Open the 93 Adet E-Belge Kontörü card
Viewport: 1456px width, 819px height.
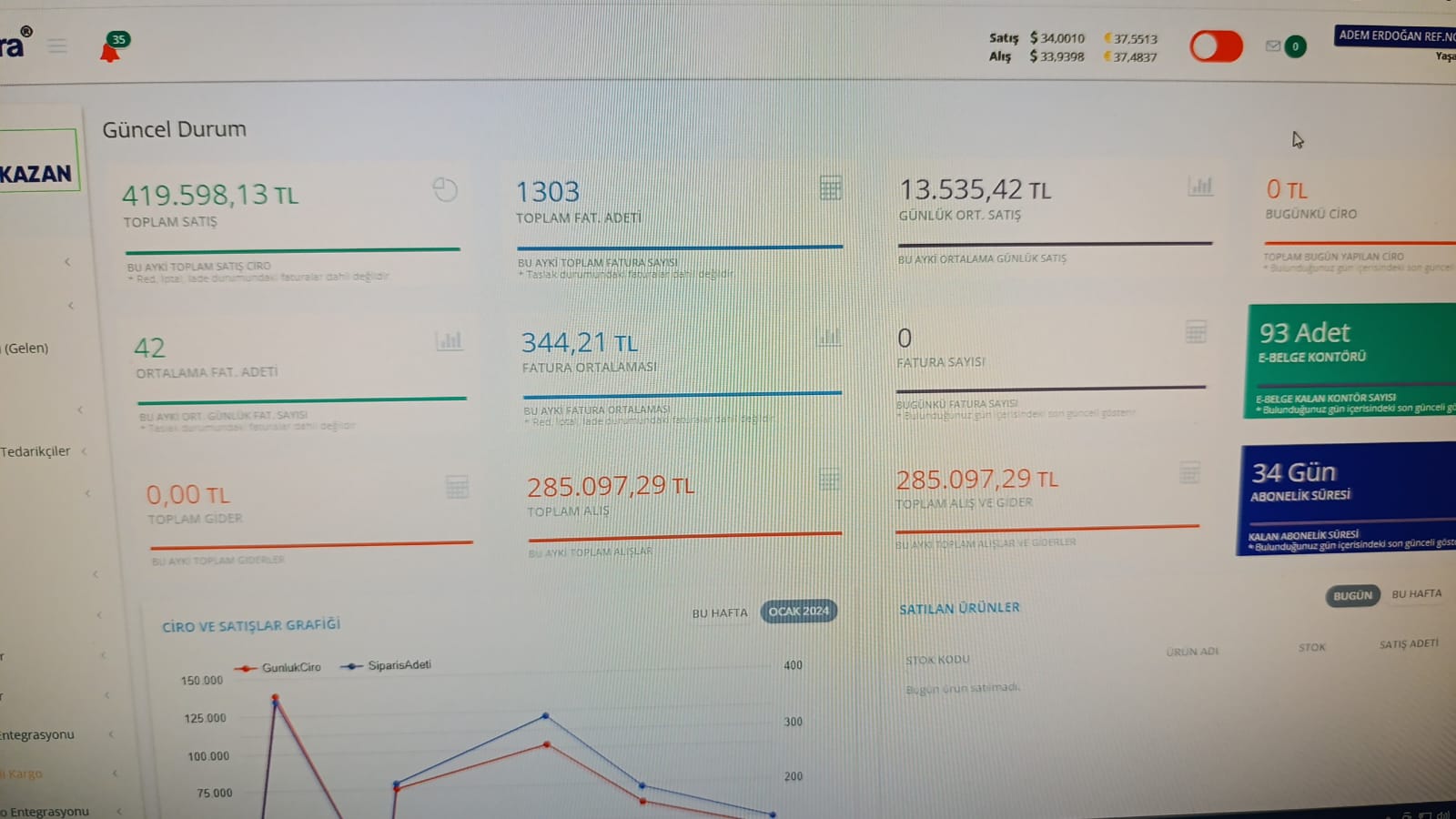click(x=1351, y=360)
